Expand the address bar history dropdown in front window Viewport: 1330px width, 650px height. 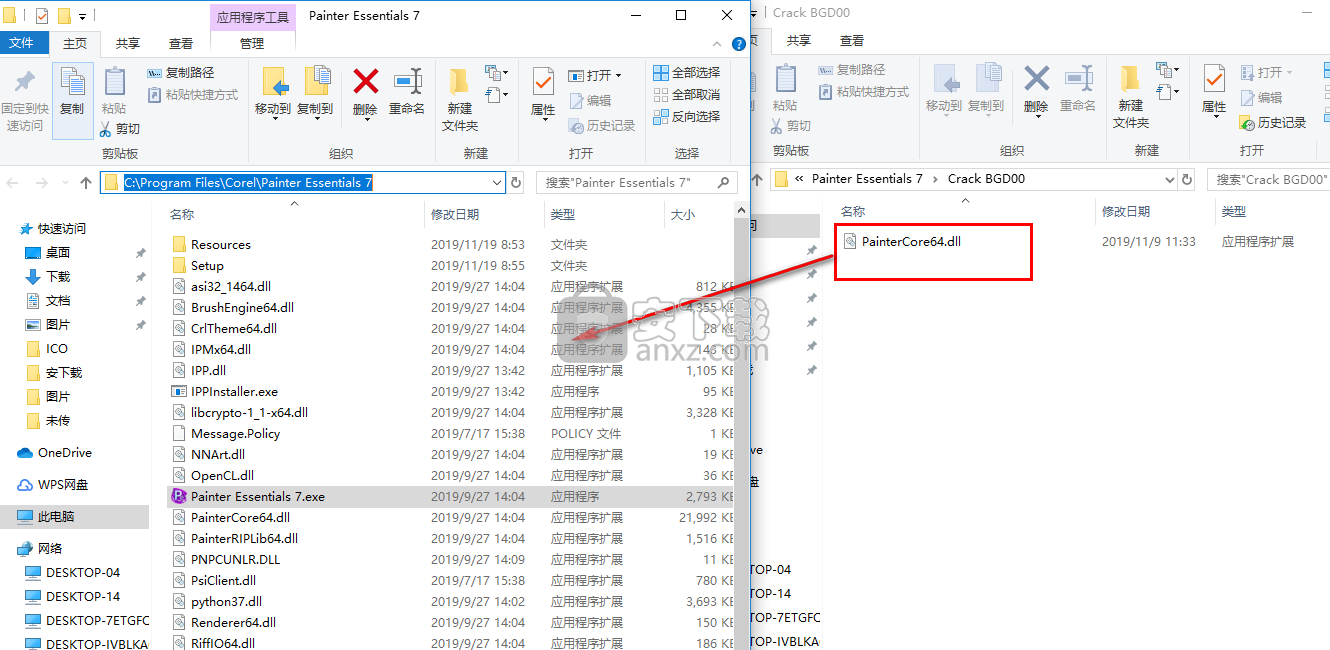coord(497,183)
